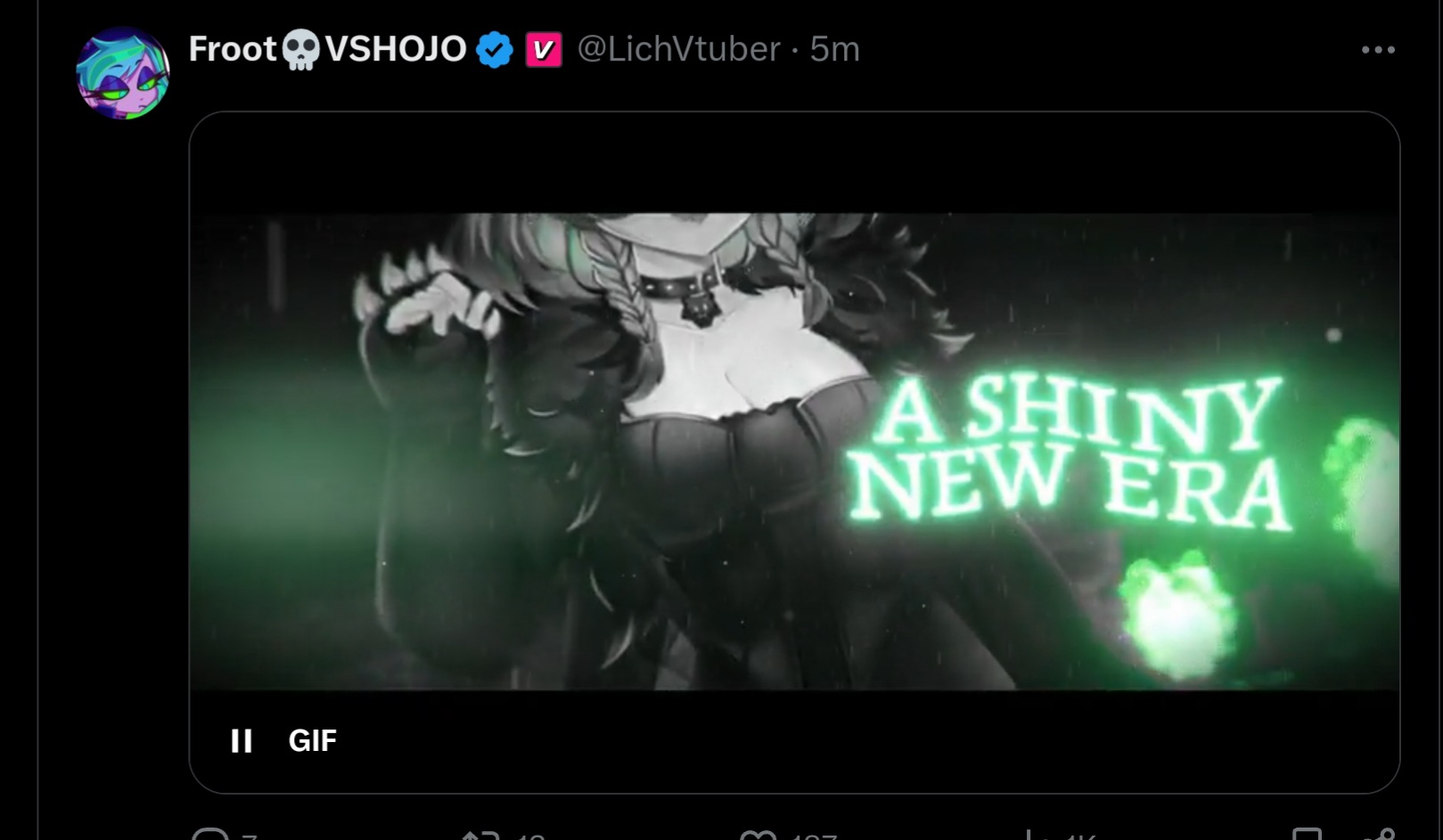The width and height of the screenshot is (1443, 840).
Task: Click the repost count number
Action: pos(530,836)
